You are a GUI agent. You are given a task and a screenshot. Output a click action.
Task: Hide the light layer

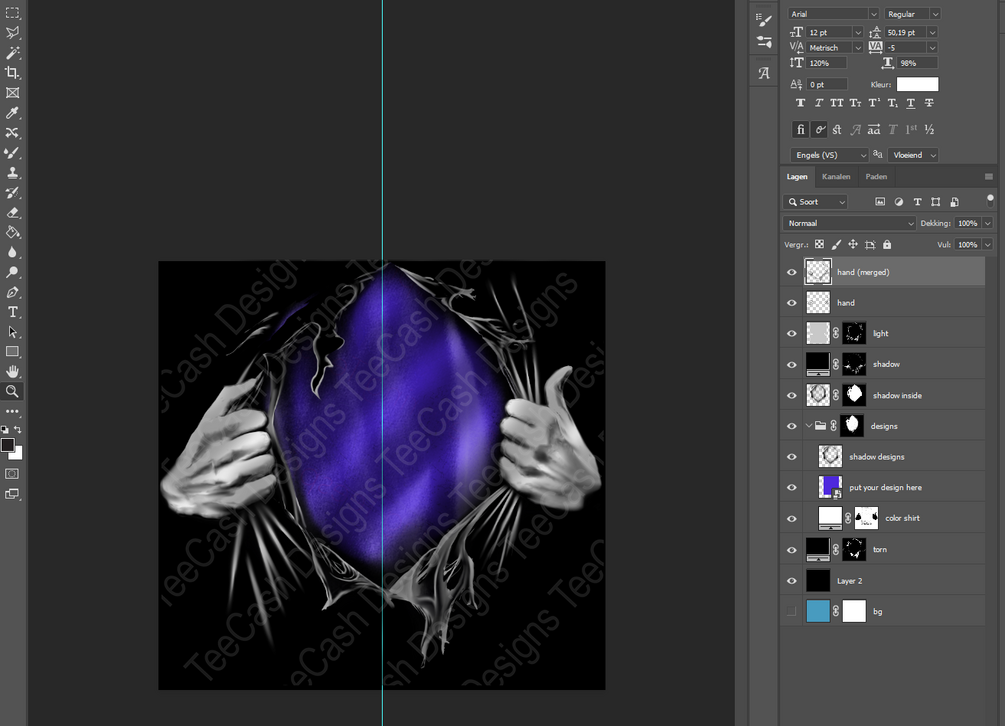tap(792, 333)
